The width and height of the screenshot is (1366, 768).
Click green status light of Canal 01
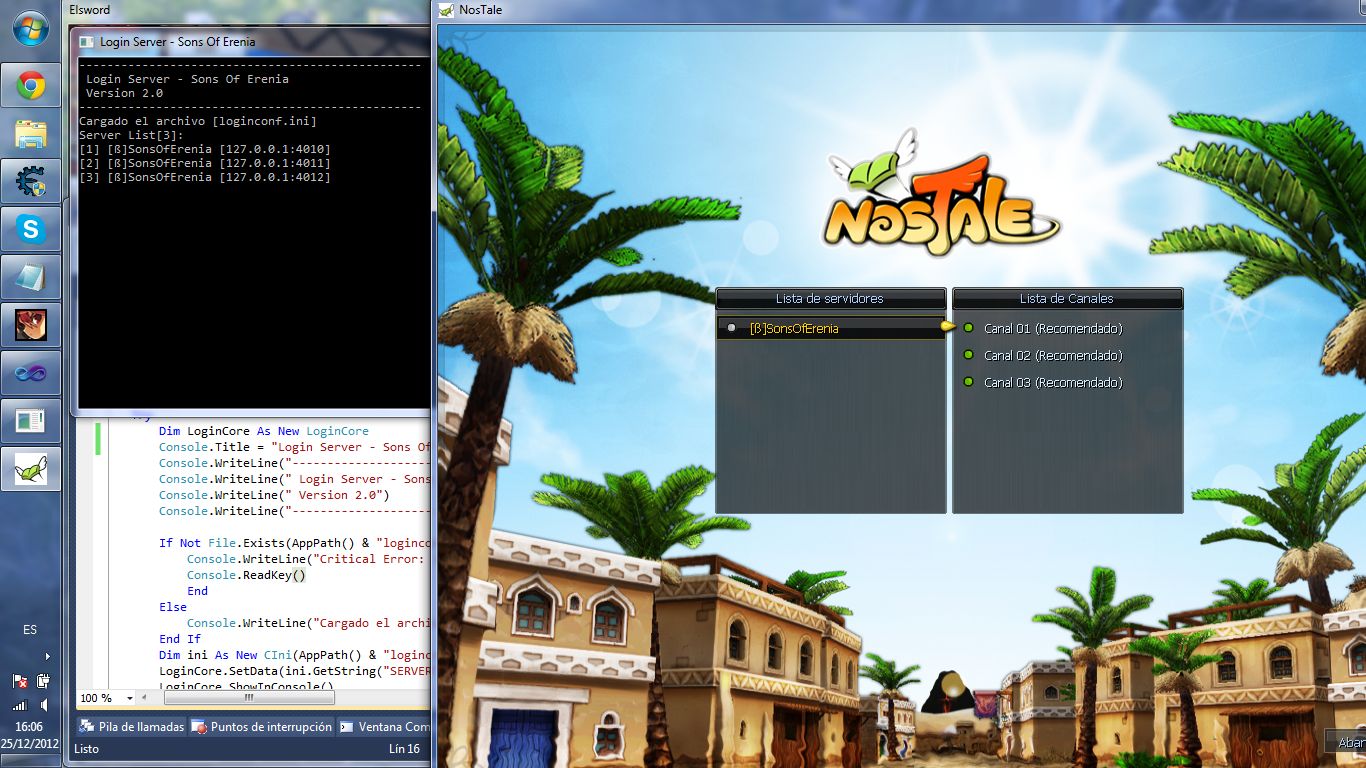click(x=968, y=327)
